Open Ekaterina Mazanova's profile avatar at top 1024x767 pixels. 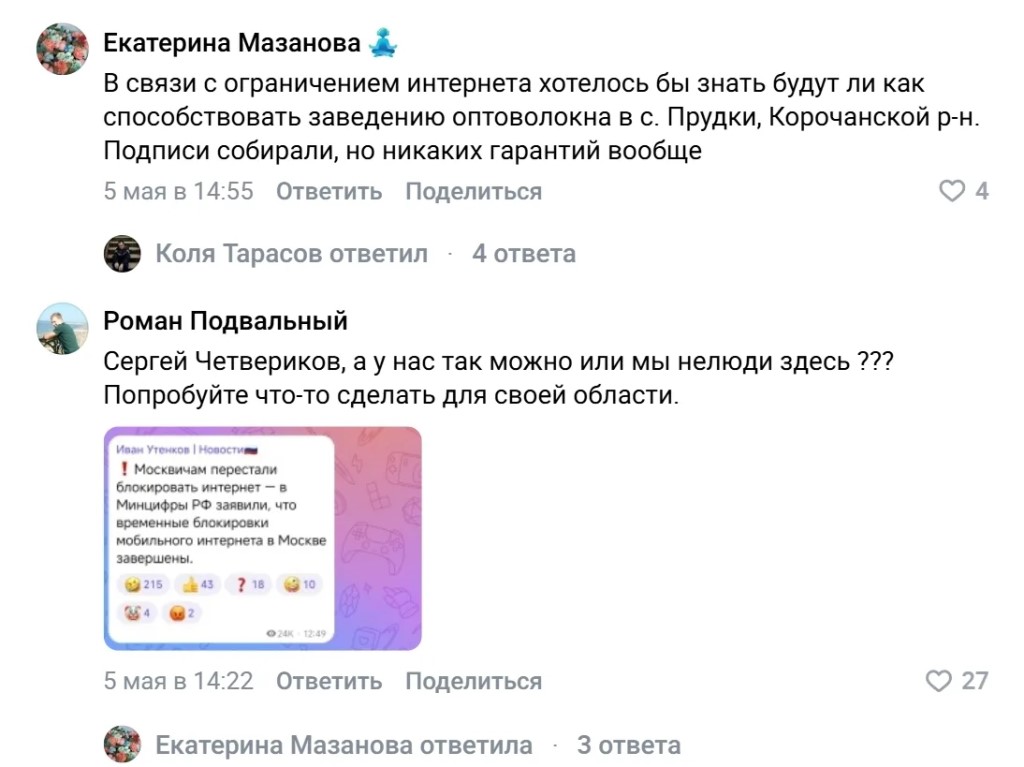tap(62, 49)
